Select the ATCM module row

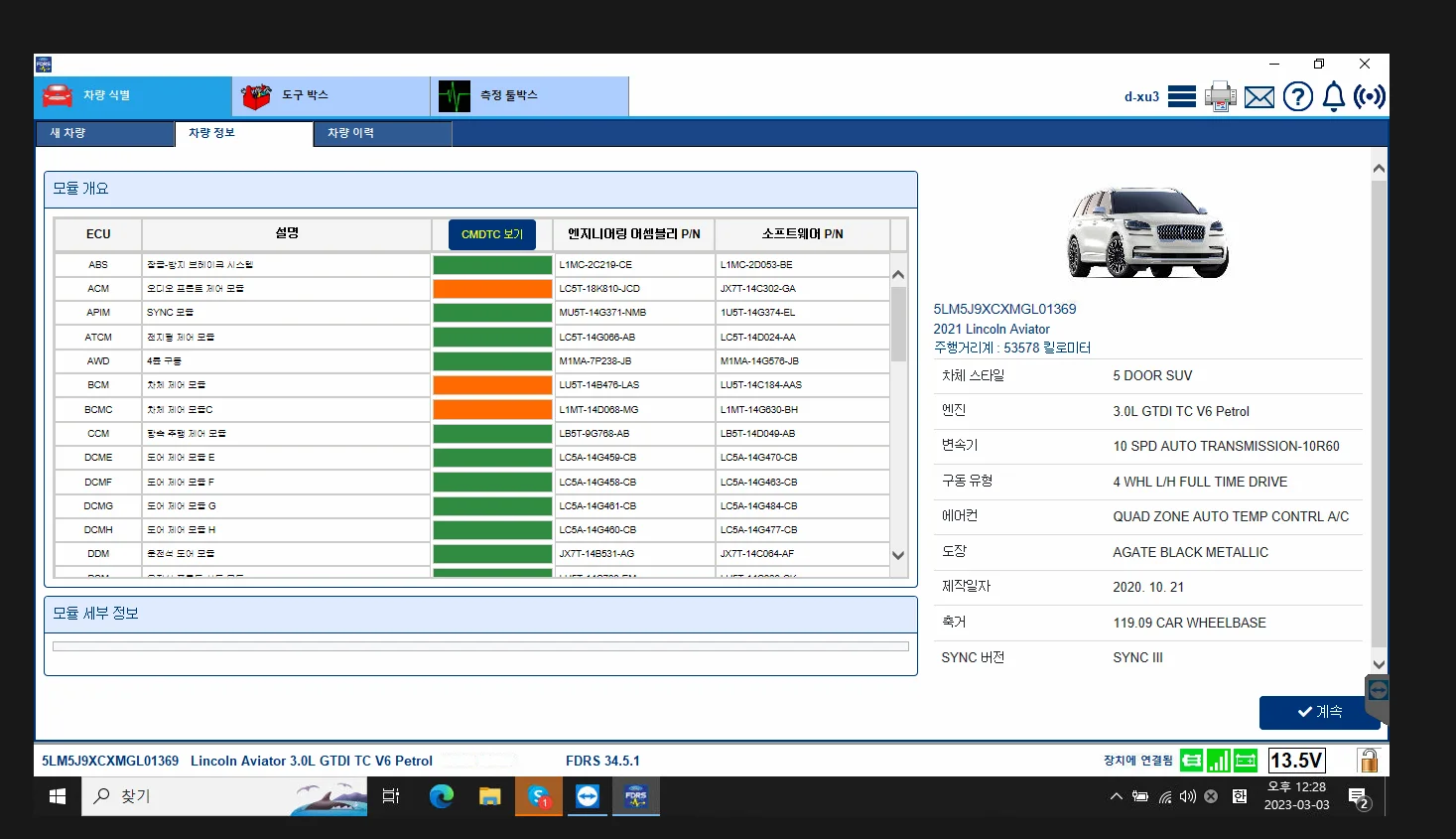coord(472,338)
